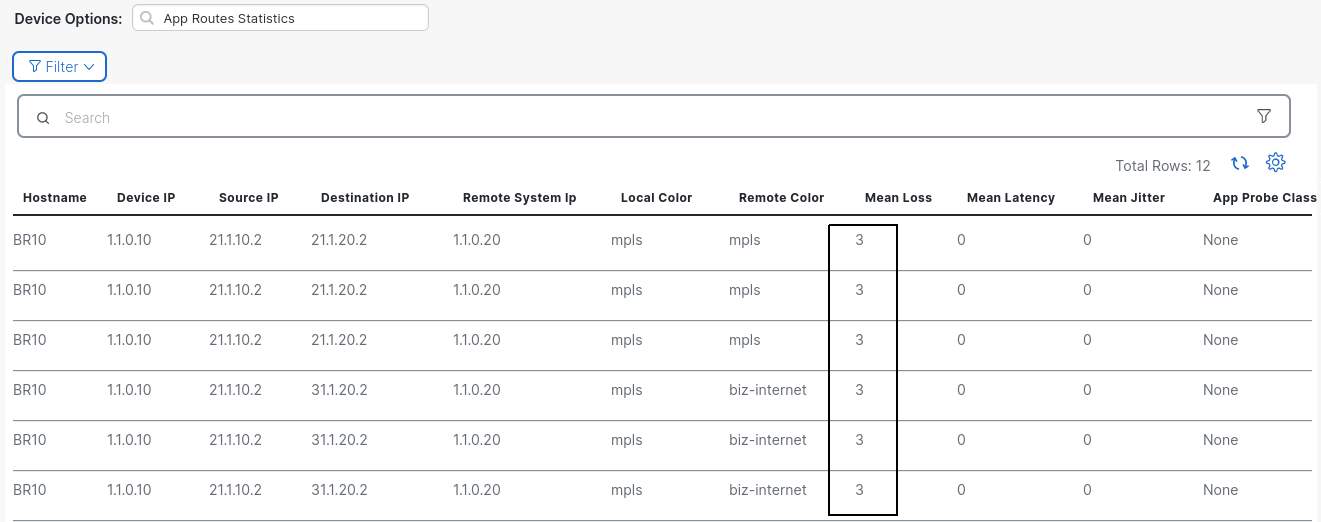1321x522 pixels.
Task: Click the Mean Jitter column header
Action: click(1128, 198)
